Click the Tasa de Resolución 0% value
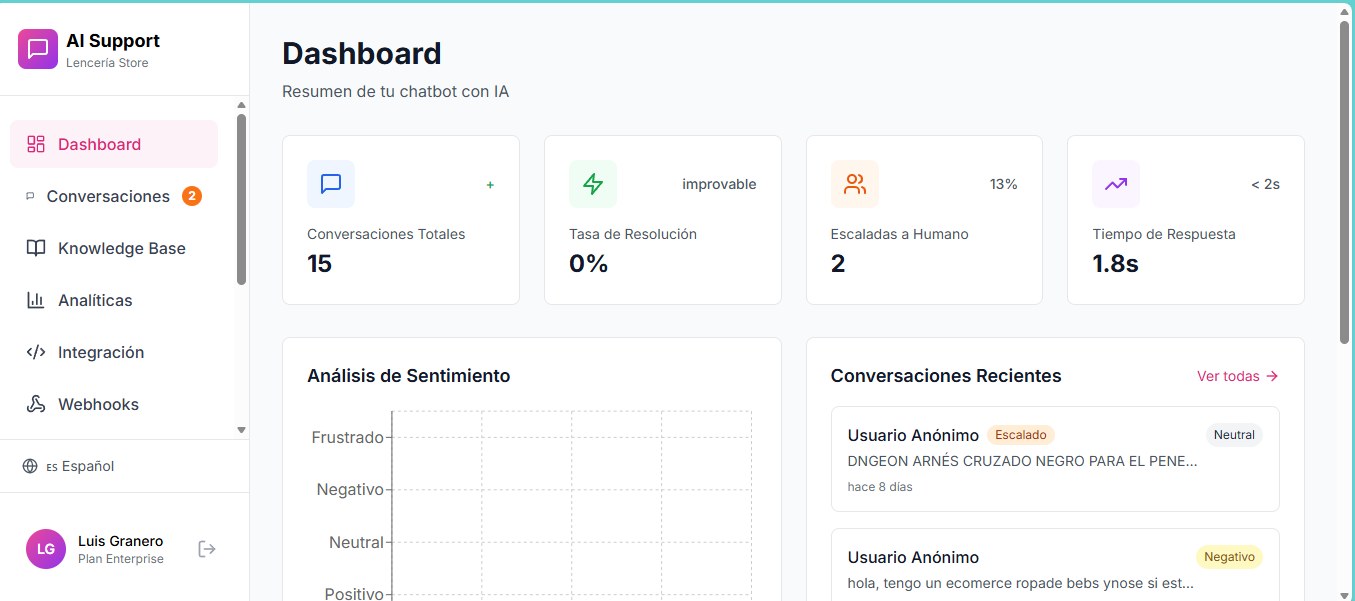This screenshot has height=601, width=1355. coord(589,264)
